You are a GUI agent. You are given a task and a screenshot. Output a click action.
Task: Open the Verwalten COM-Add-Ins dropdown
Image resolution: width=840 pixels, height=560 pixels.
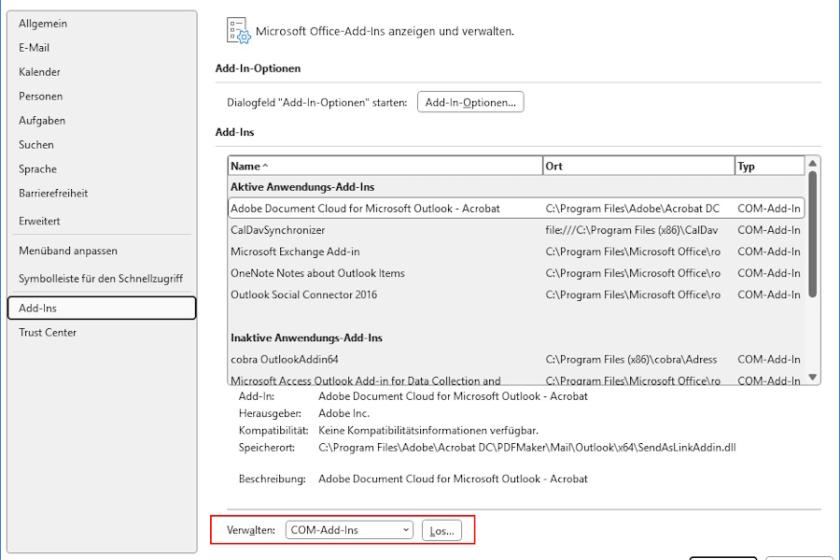[x=349, y=530]
